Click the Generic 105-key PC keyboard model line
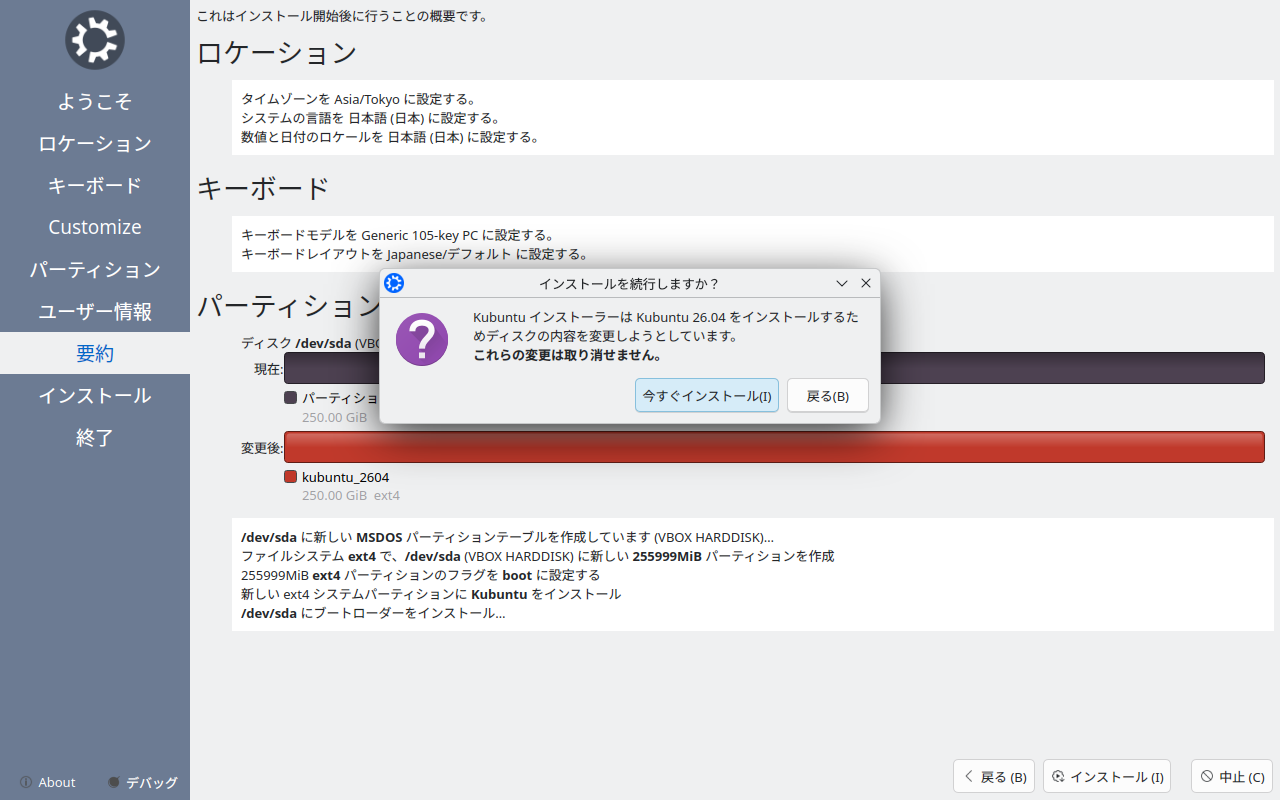The height and width of the screenshot is (800, 1280). click(x=398, y=235)
